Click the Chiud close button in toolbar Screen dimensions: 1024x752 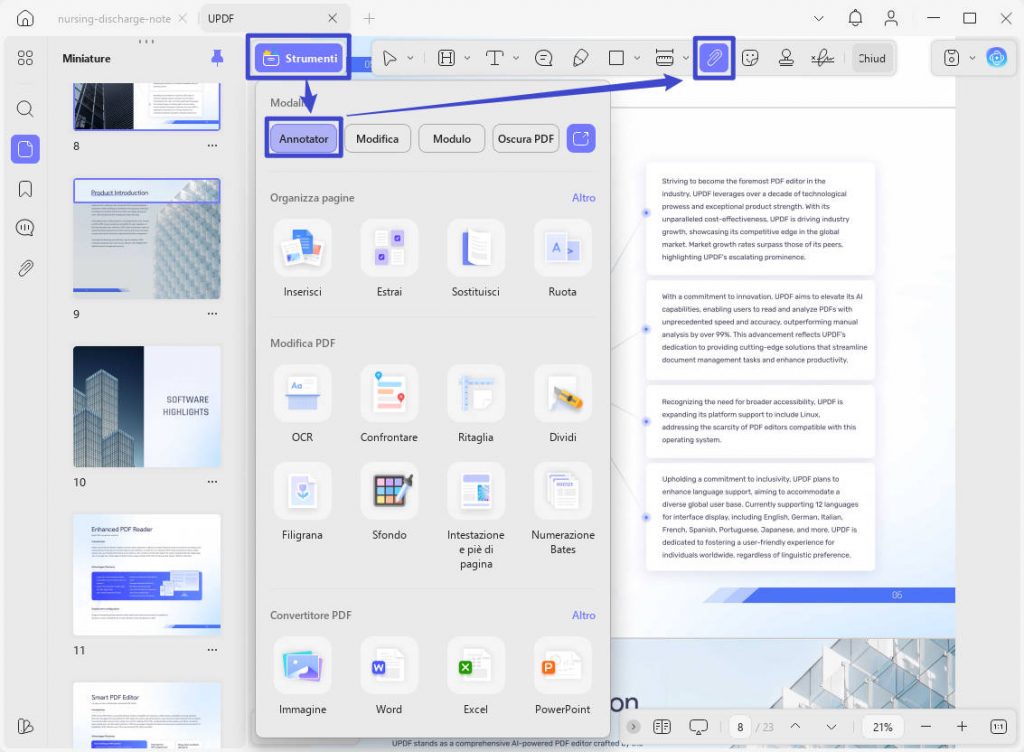click(872, 58)
